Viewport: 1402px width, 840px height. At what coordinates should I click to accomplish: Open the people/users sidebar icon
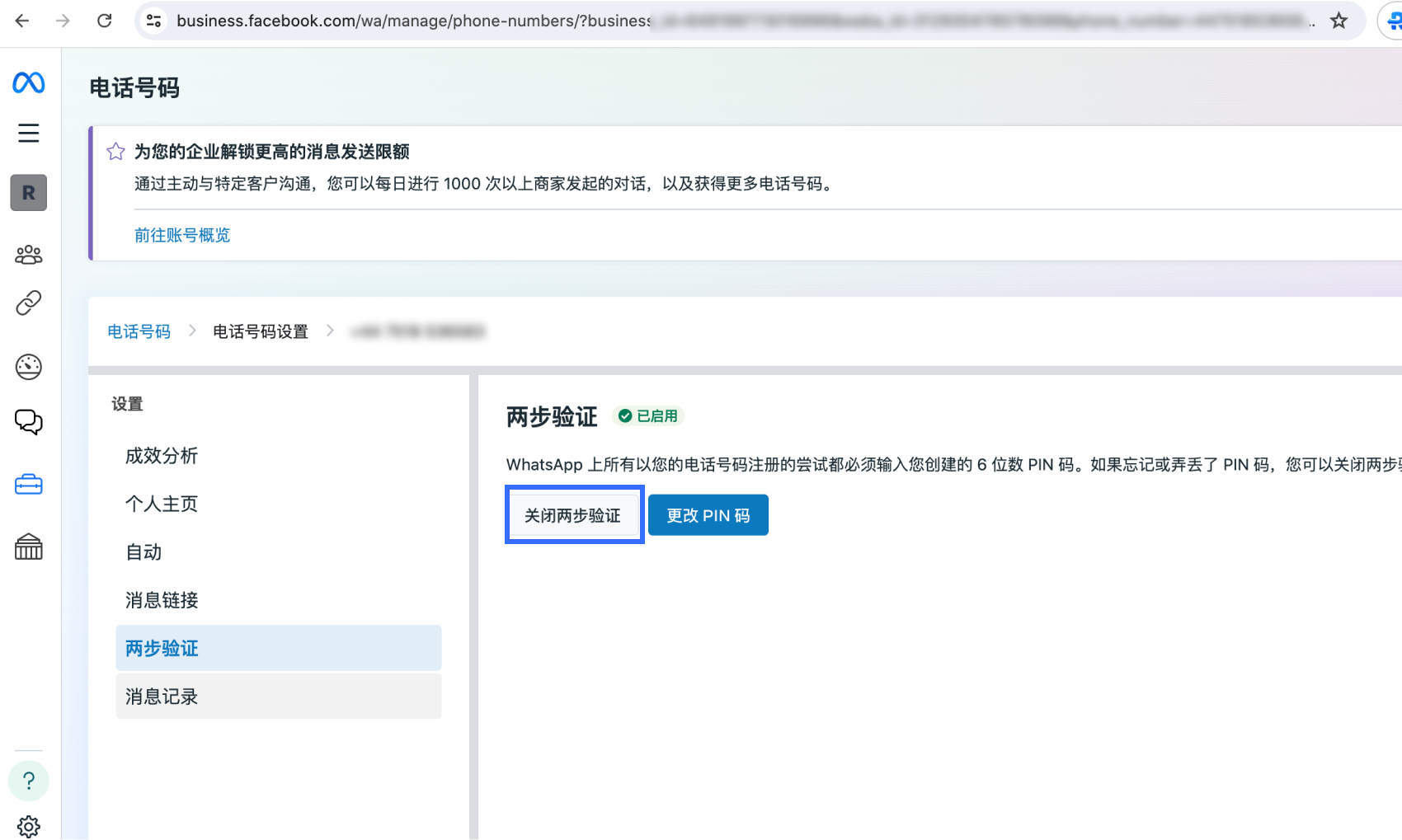29,255
